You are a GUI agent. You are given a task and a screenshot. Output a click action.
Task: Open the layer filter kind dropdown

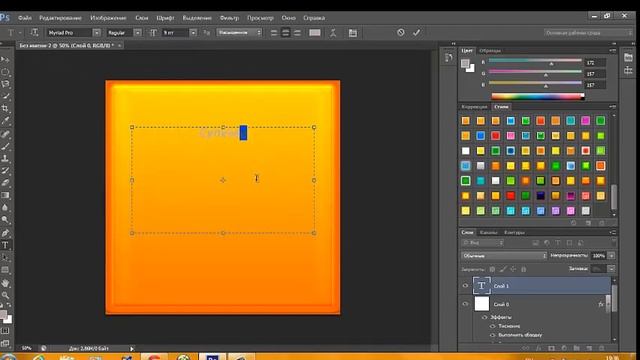click(x=483, y=243)
